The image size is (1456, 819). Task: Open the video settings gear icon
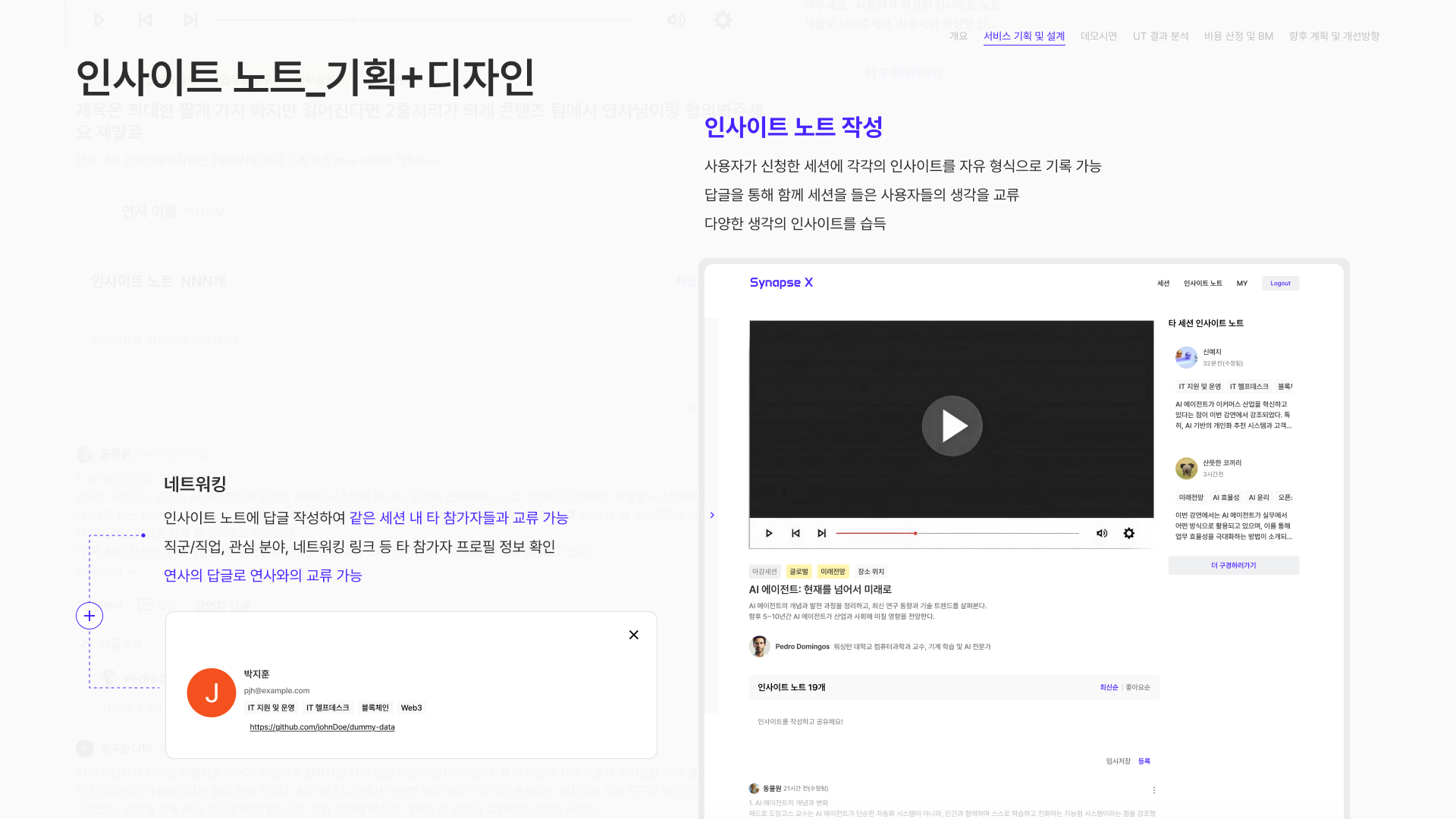click(1129, 533)
